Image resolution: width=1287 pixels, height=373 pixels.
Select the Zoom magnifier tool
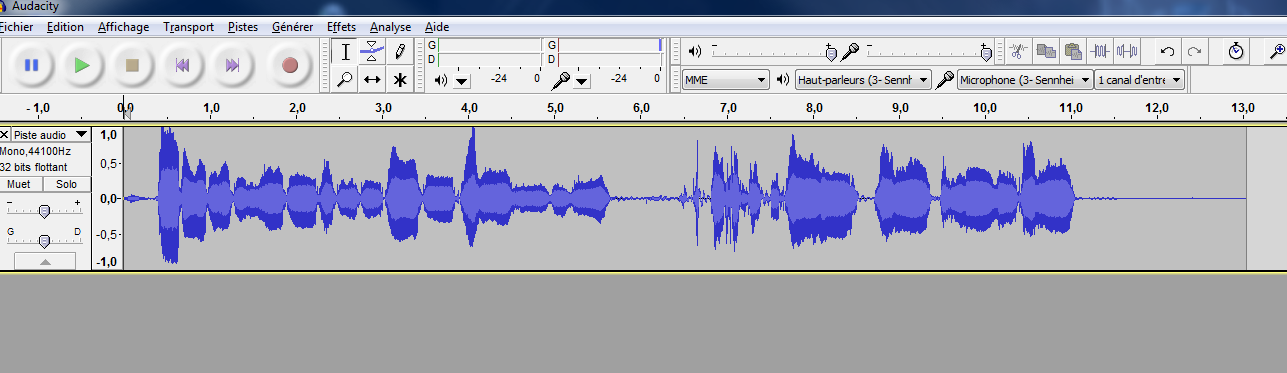coord(344,79)
